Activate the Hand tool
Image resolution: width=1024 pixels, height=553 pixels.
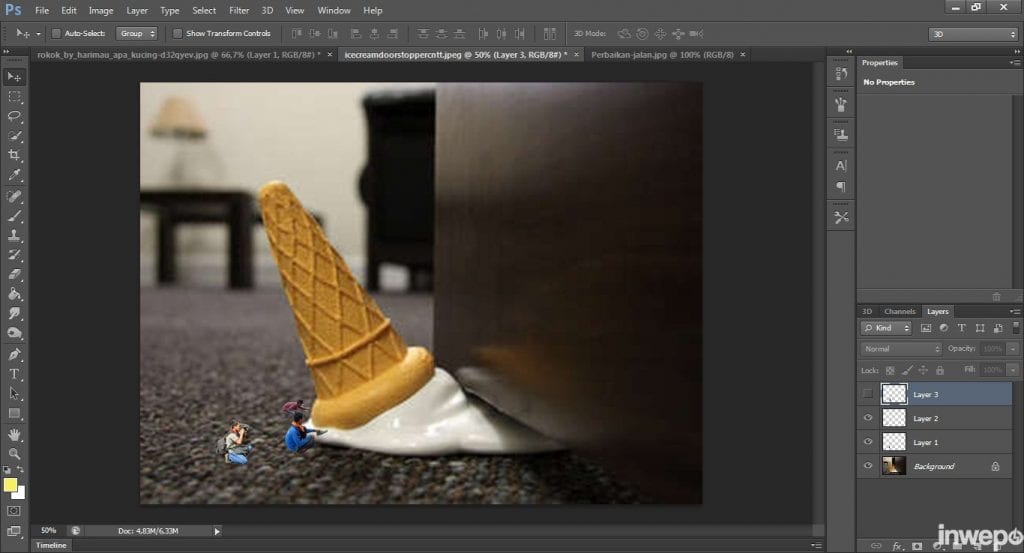(14, 434)
